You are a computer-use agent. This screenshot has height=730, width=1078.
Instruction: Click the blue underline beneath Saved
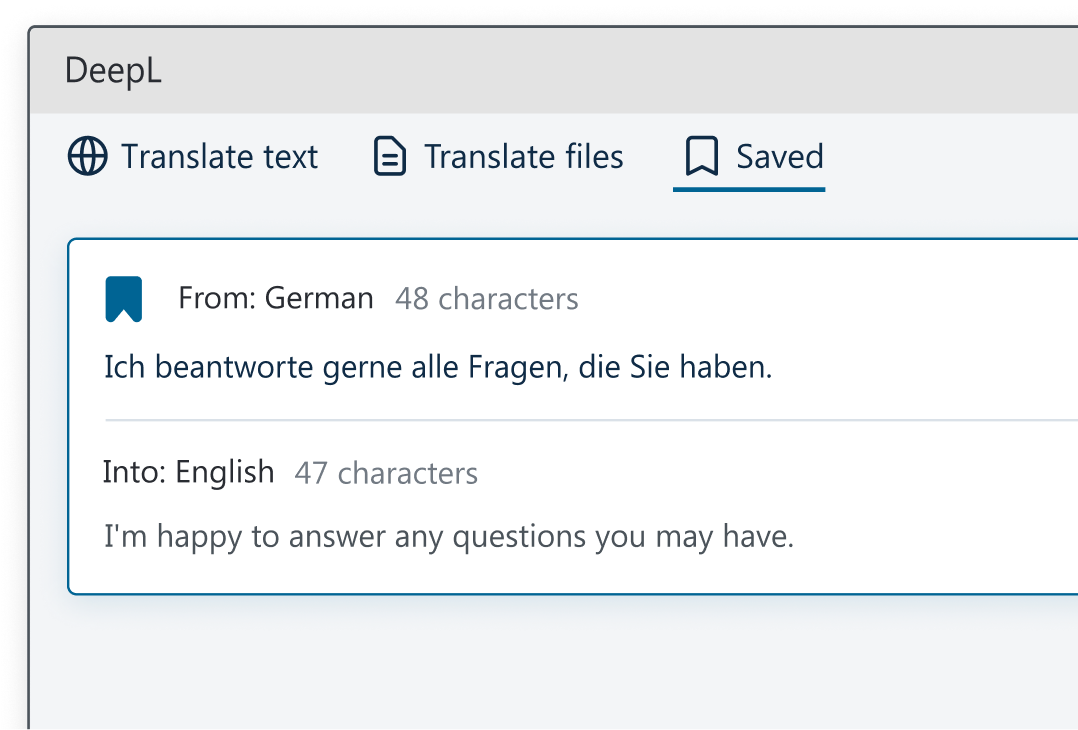[749, 188]
